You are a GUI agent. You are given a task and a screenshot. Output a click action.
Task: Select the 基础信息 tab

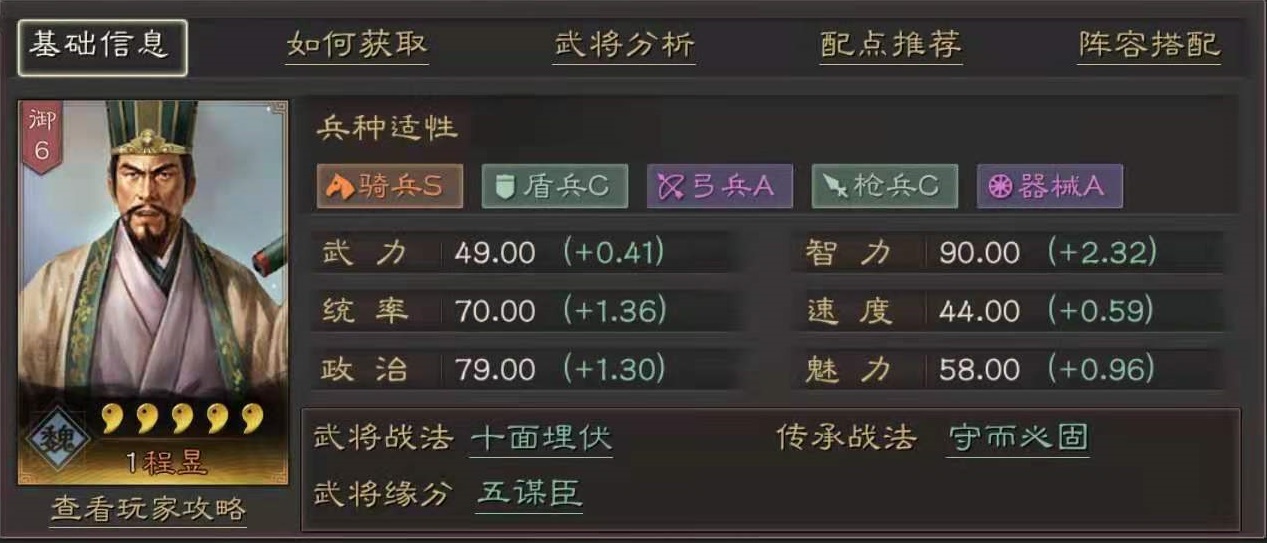pos(102,46)
